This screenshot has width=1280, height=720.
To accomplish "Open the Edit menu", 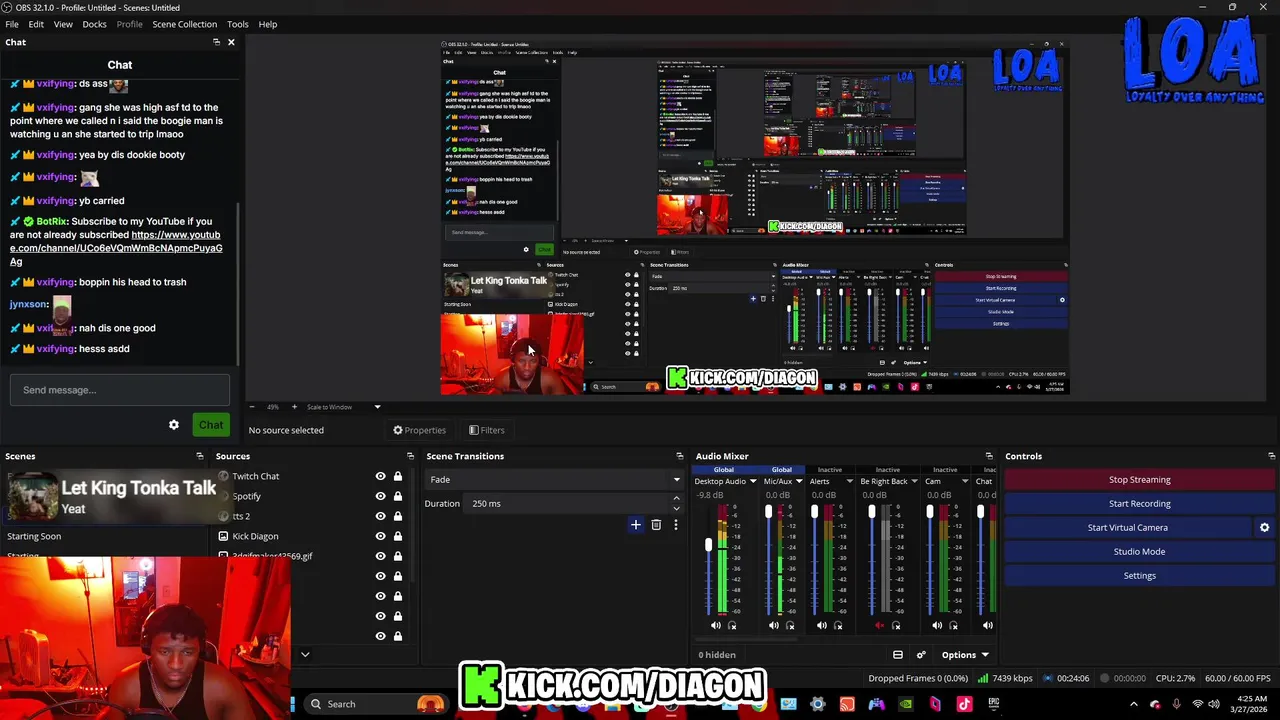I will (x=36, y=24).
